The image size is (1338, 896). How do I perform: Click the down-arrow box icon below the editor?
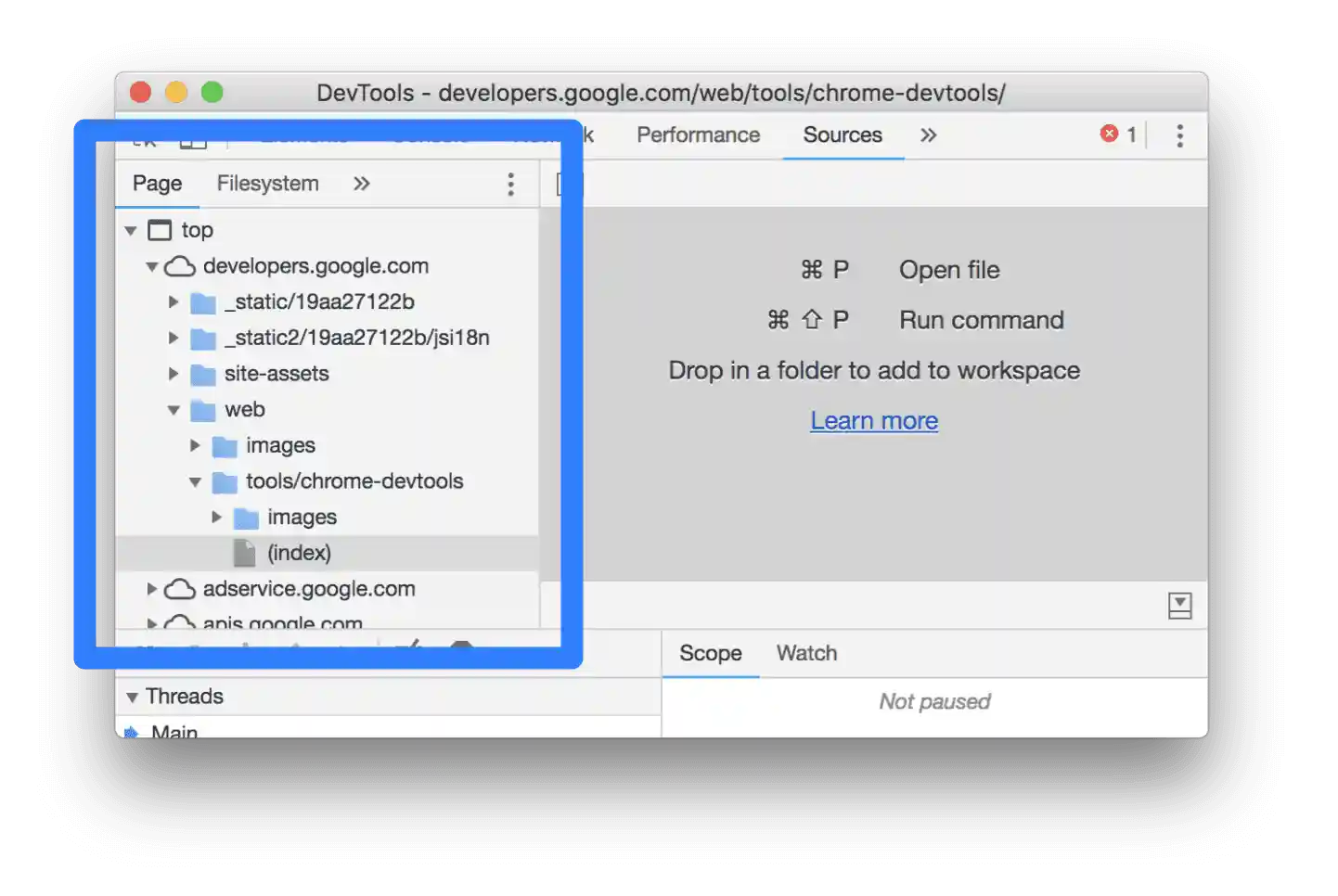coord(1179,606)
